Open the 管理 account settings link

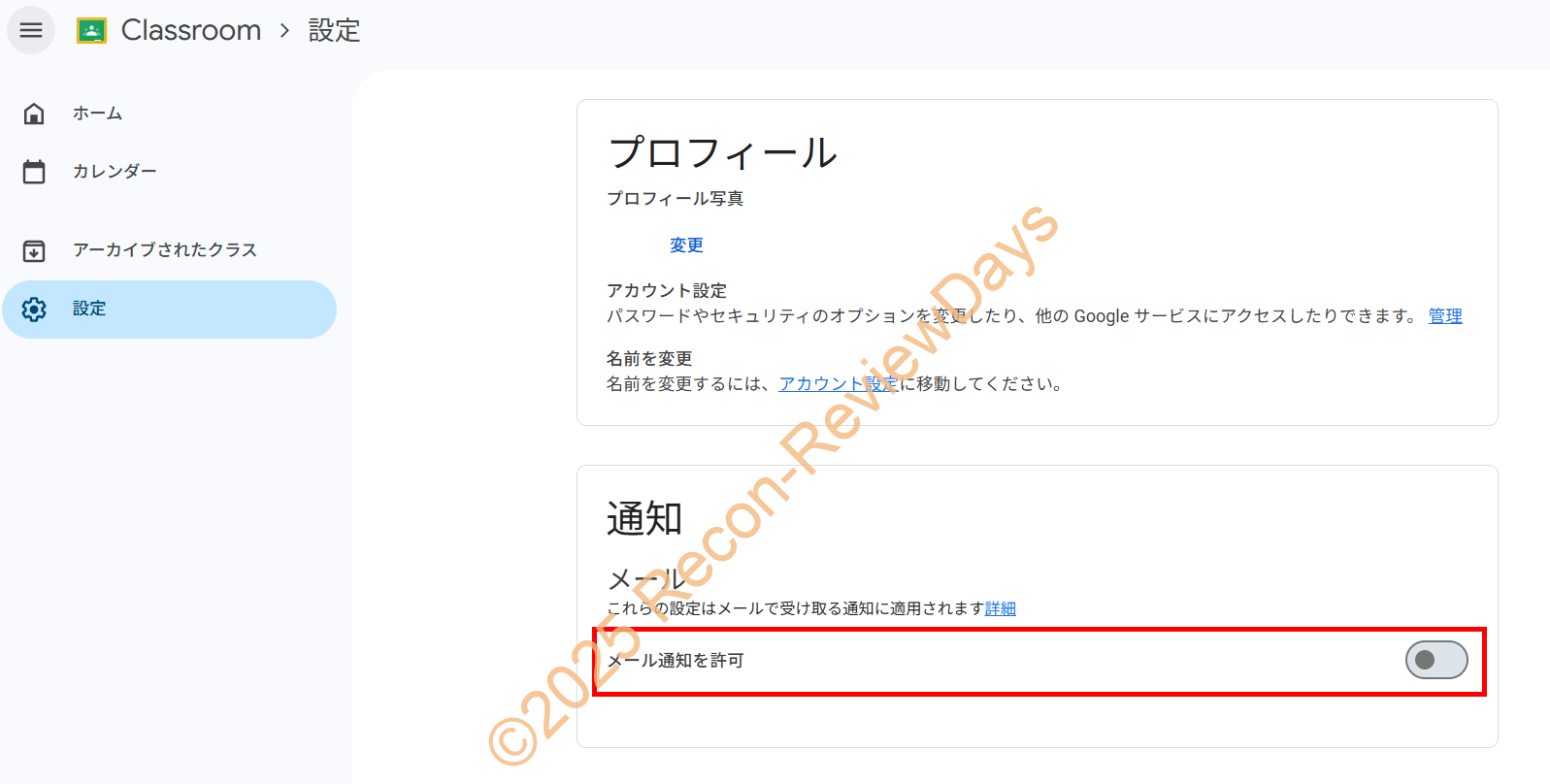coord(1444,316)
